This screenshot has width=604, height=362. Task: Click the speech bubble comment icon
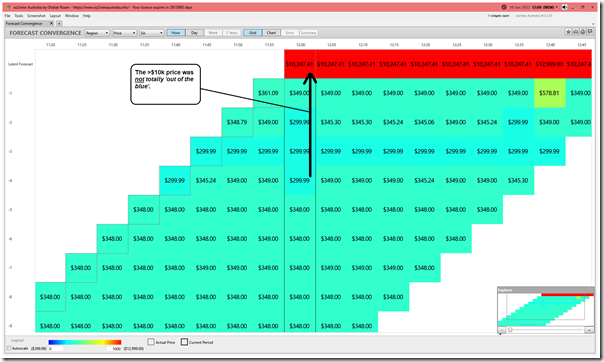590,32
